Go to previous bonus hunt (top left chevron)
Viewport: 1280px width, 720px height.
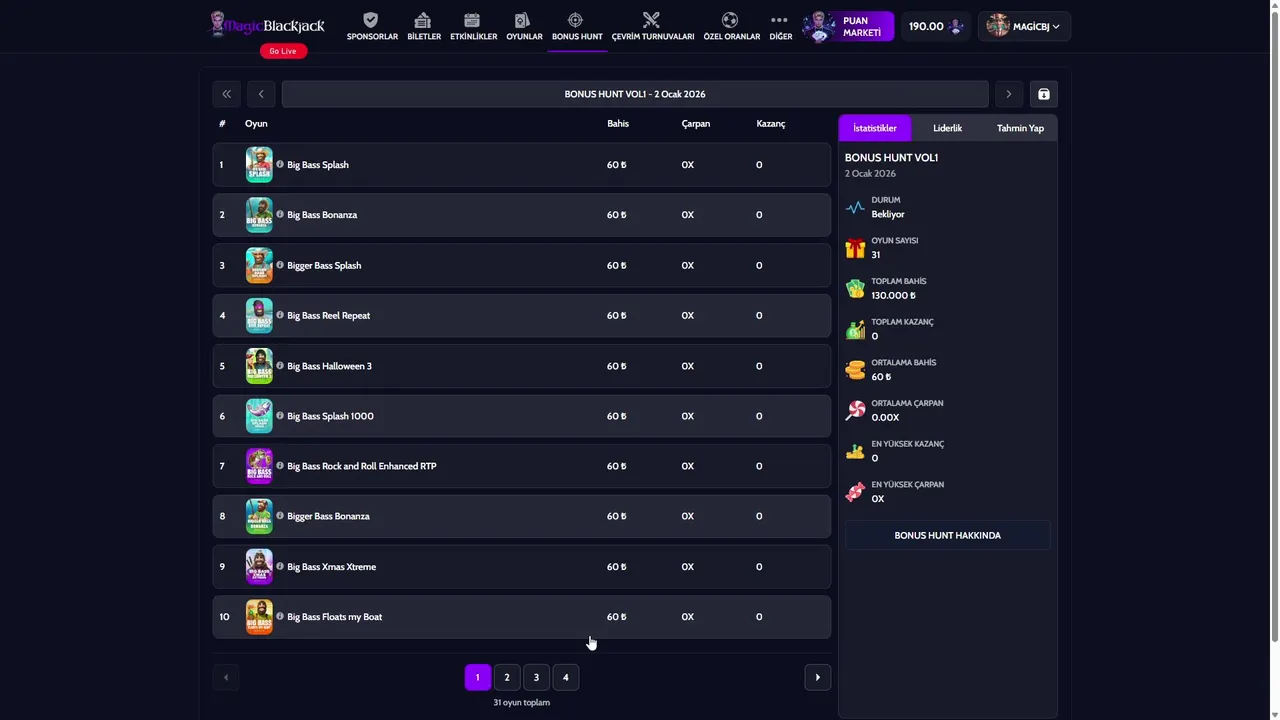[261, 94]
